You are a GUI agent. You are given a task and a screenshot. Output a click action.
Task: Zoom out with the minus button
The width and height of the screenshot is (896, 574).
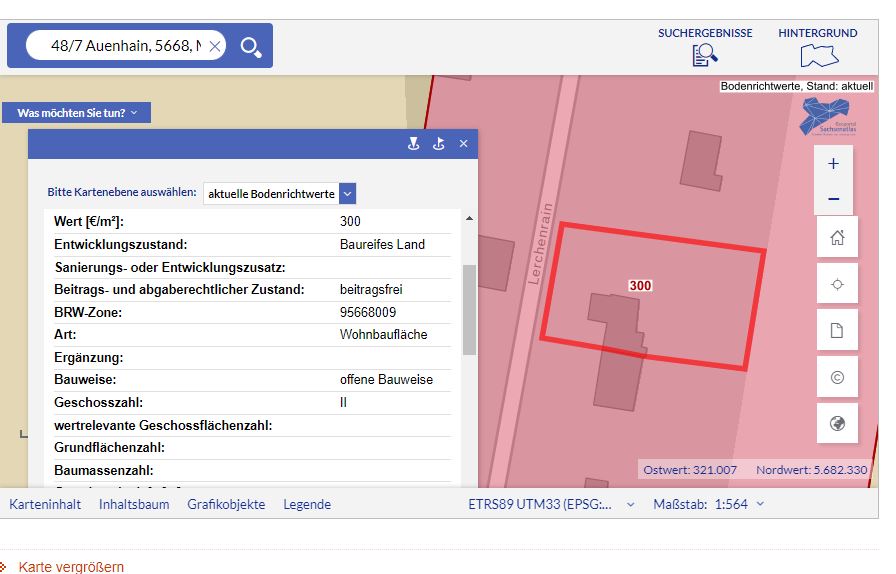[833, 199]
